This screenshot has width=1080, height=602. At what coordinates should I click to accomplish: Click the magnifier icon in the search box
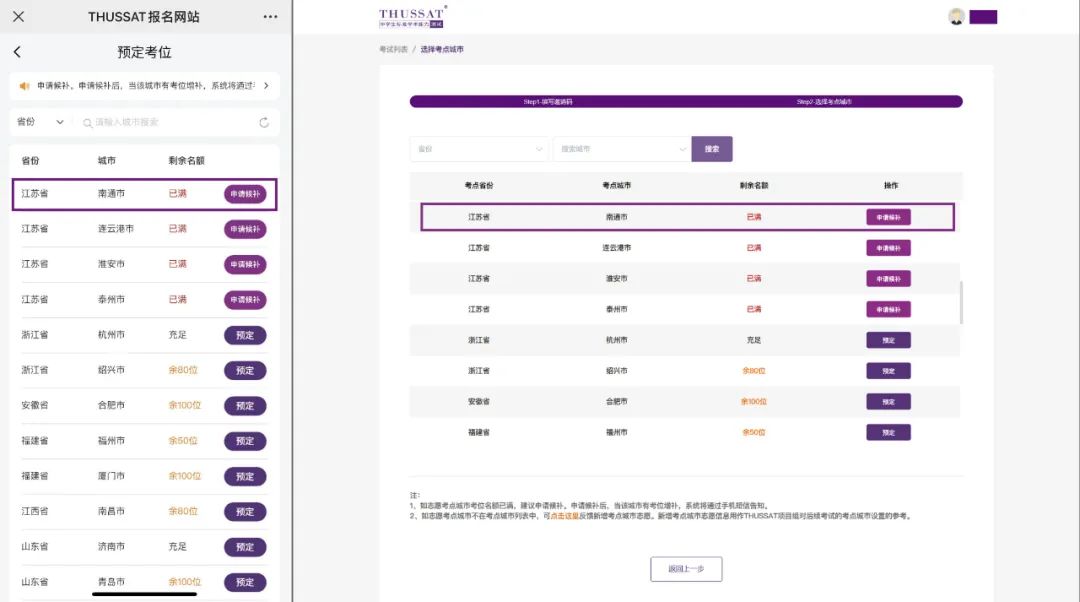coord(88,121)
